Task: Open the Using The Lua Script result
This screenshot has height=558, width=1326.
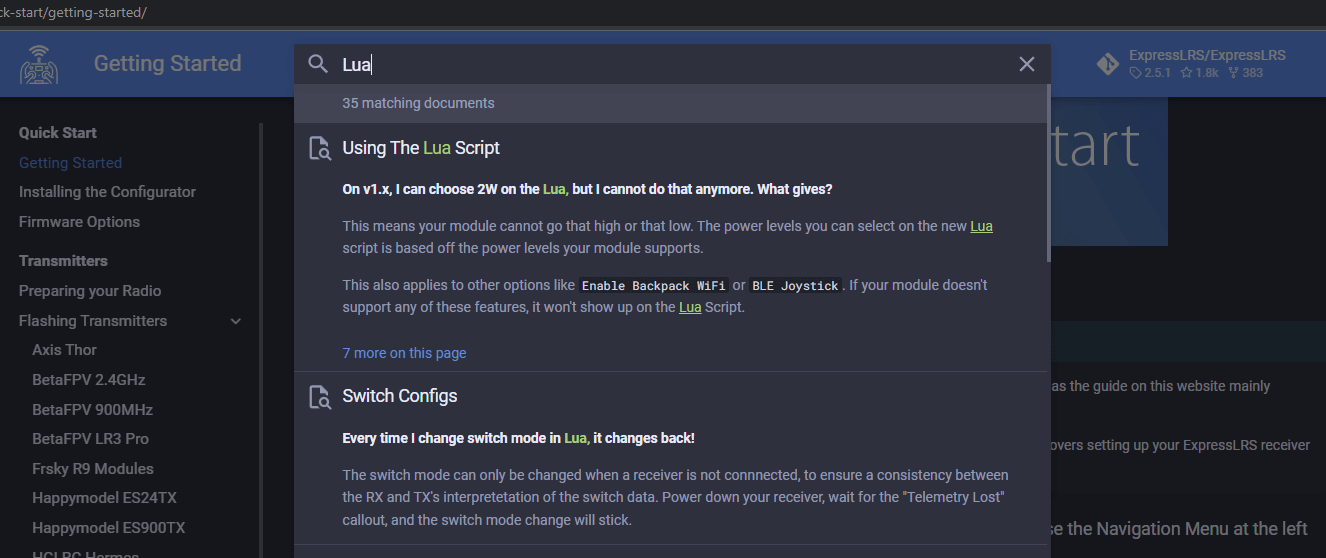Action: click(x=421, y=148)
